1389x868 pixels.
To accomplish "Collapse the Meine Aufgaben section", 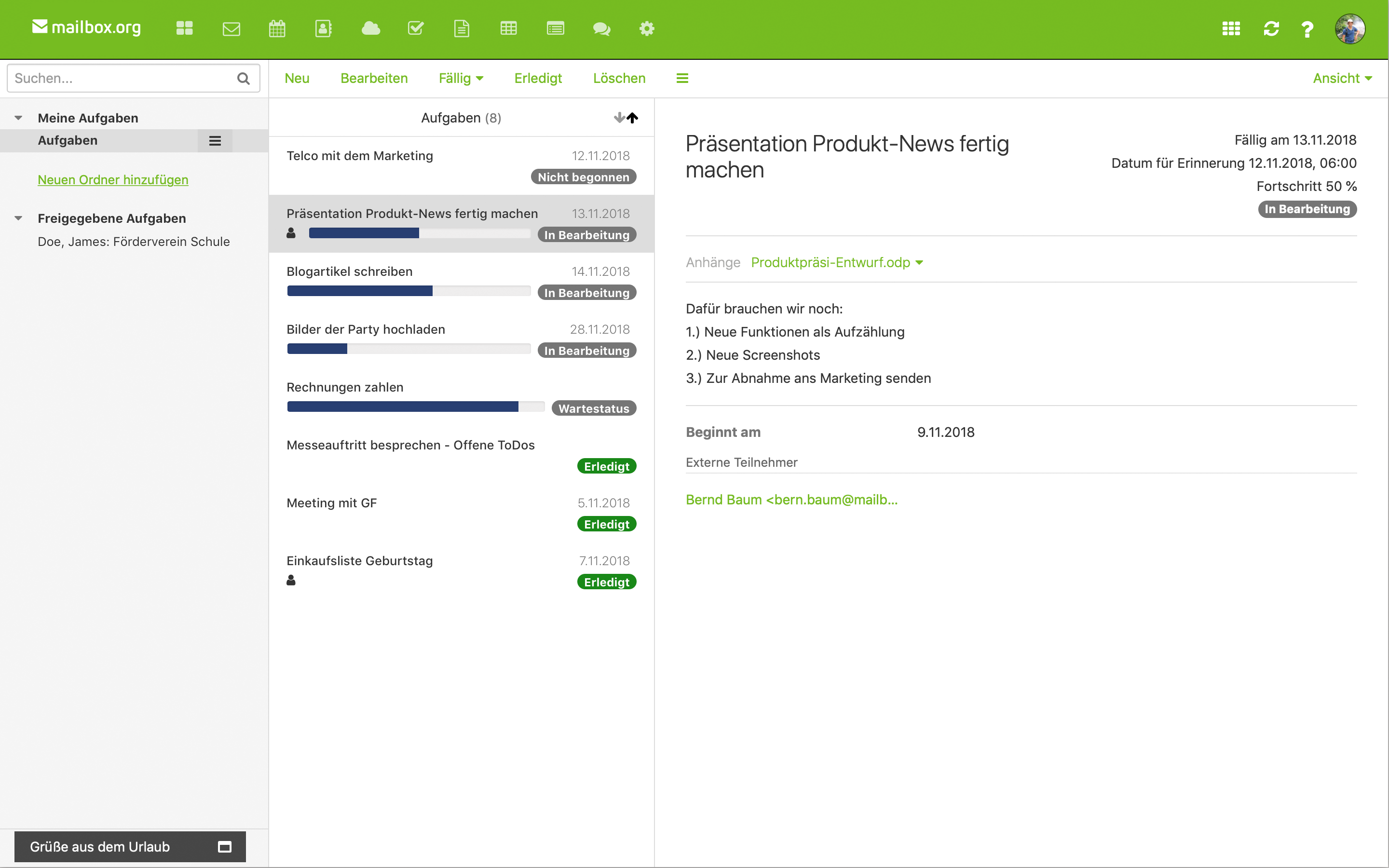I will coord(18,118).
